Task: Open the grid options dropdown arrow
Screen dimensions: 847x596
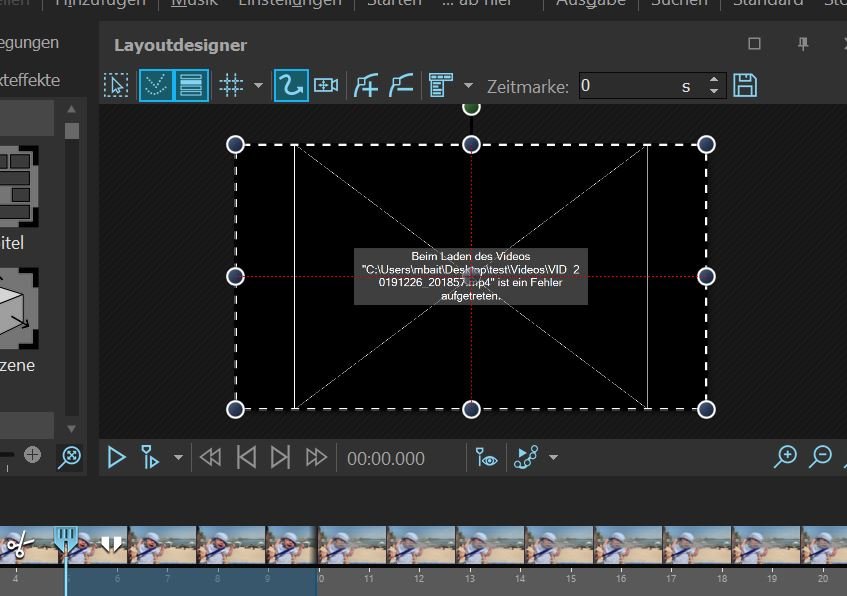Action: coord(258,86)
